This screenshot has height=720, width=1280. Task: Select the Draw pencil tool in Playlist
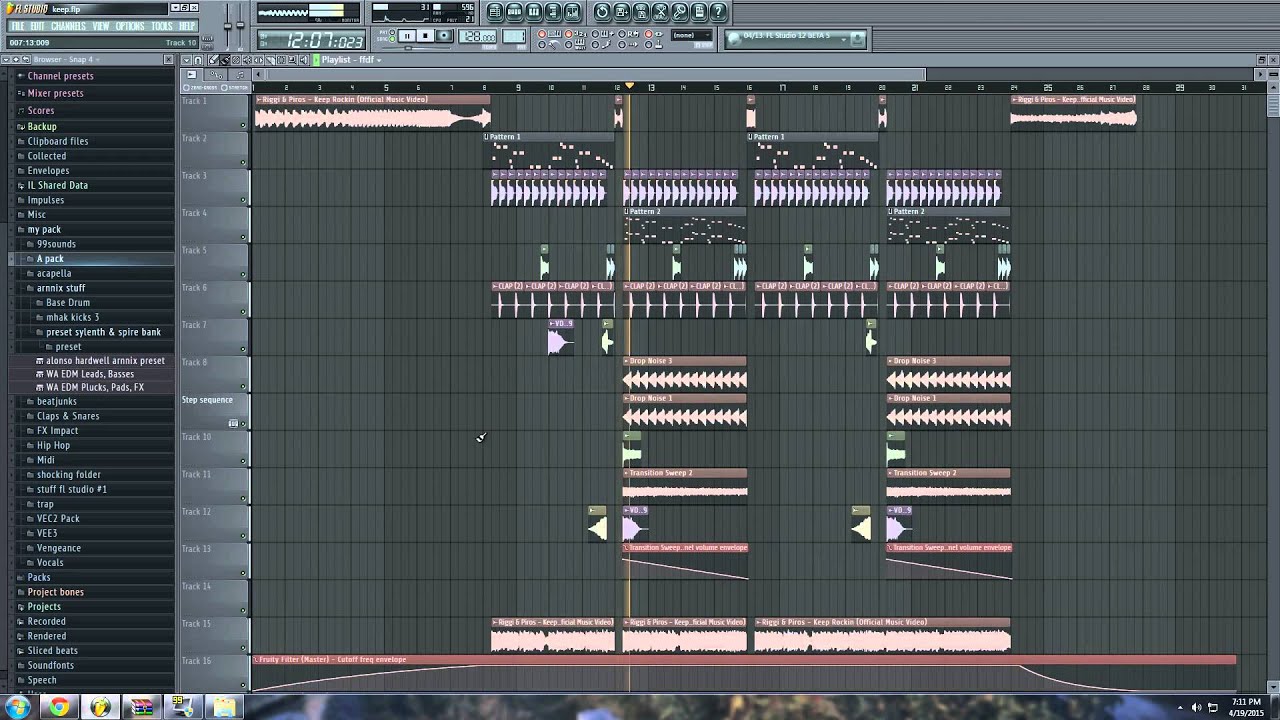pos(213,60)
